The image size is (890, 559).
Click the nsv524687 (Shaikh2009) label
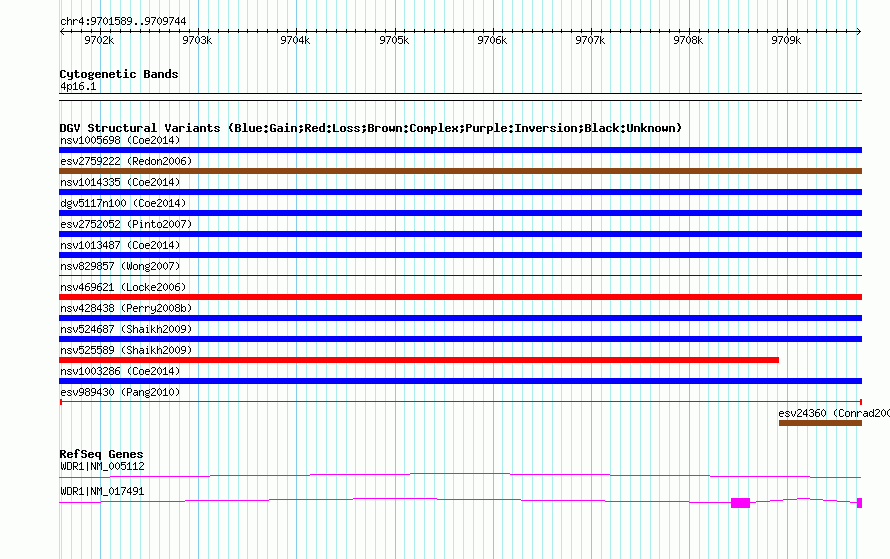(x=126, y=329)
